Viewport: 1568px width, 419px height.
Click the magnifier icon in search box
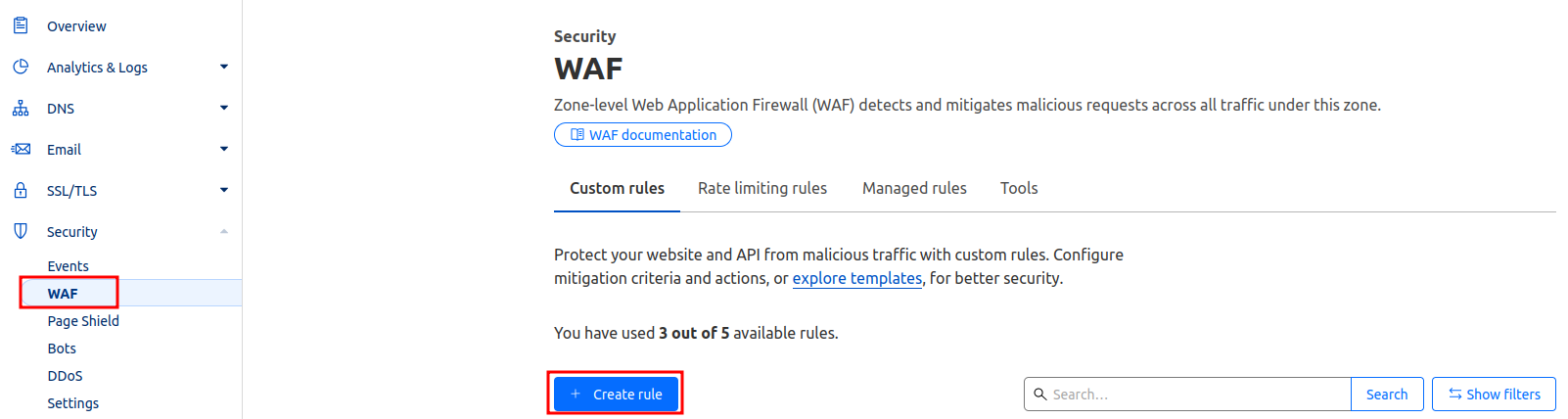(1040, 394)
